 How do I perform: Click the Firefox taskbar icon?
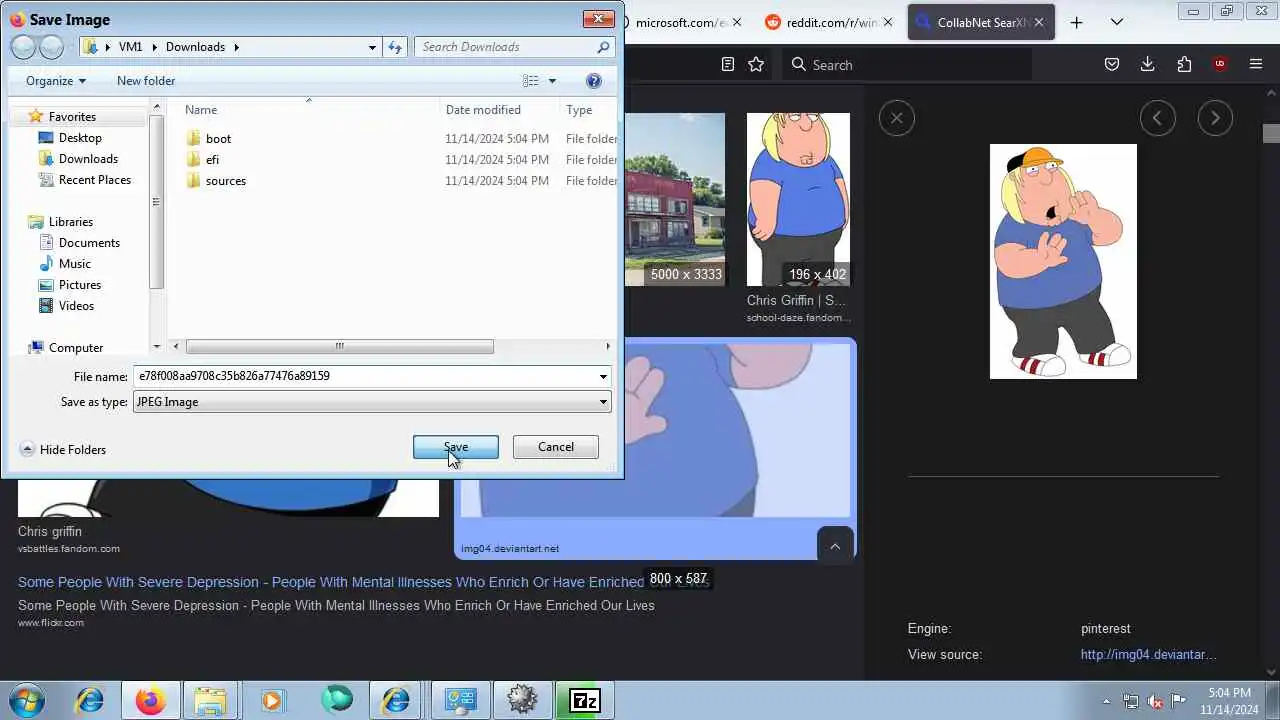point(151,700)
